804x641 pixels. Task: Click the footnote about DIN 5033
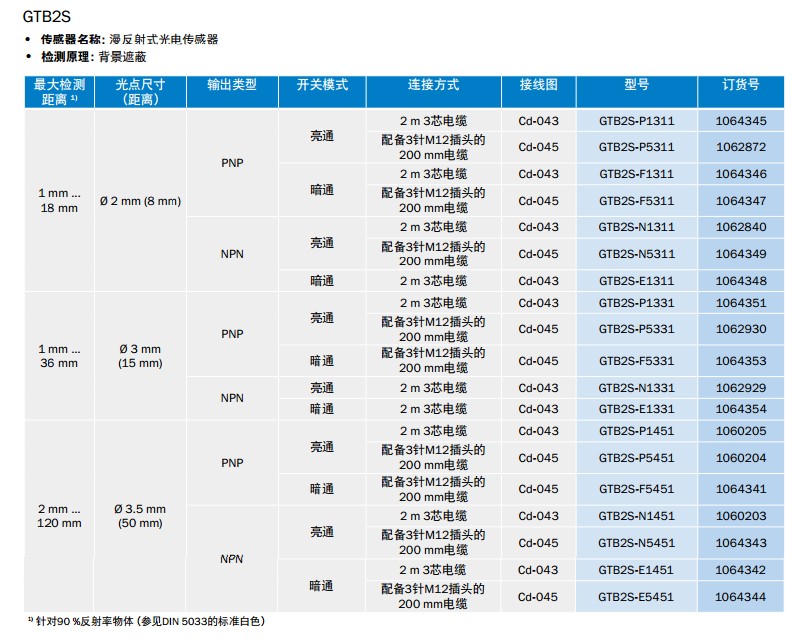pyautogui.click(x=147, y=622)
